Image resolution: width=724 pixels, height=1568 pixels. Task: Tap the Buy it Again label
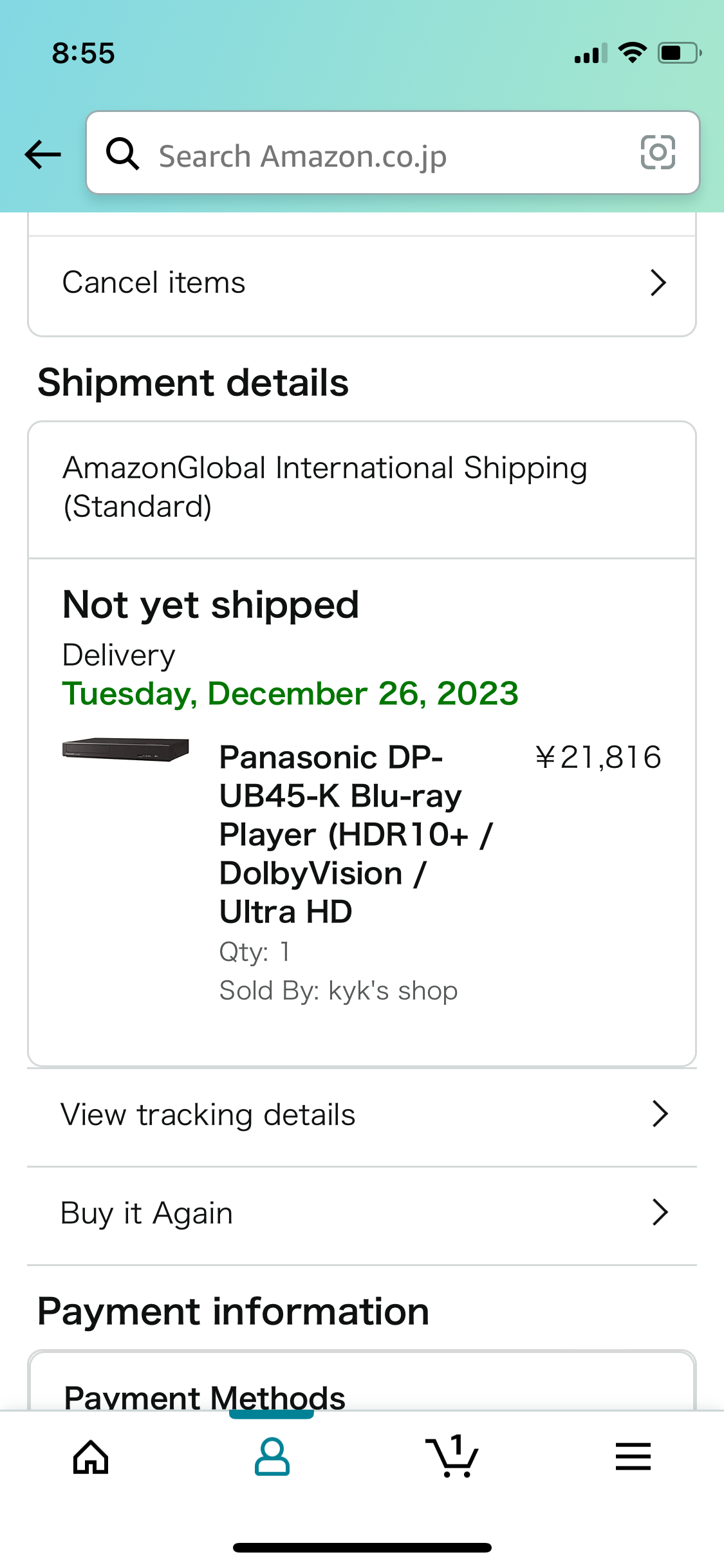click(x=147, y=1213)
